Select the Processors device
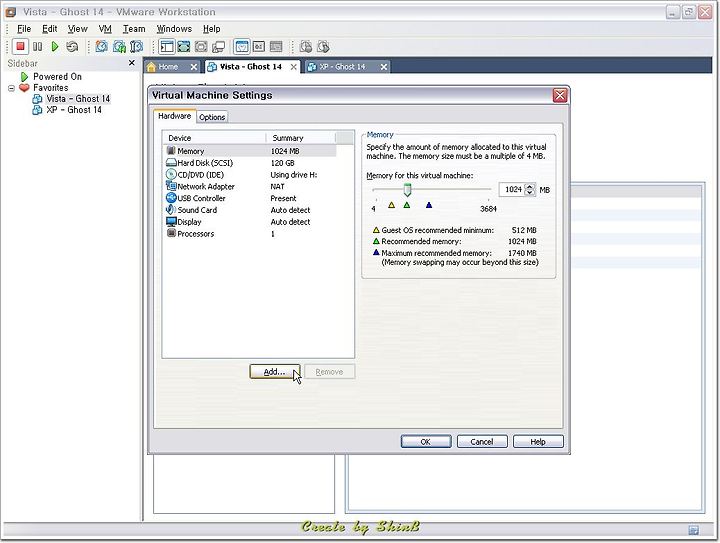 click(x=251, y=234)
